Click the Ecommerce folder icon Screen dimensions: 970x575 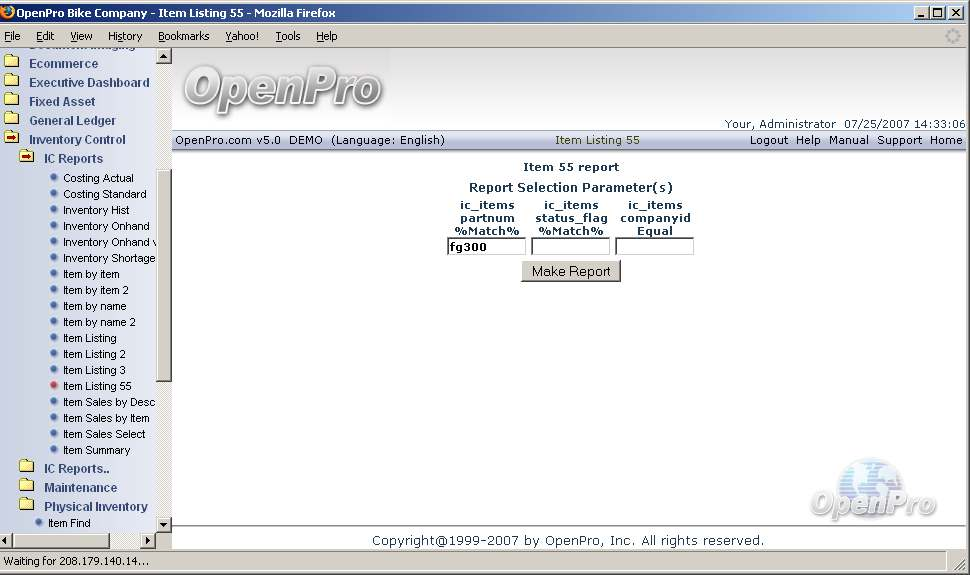[12, 63]
